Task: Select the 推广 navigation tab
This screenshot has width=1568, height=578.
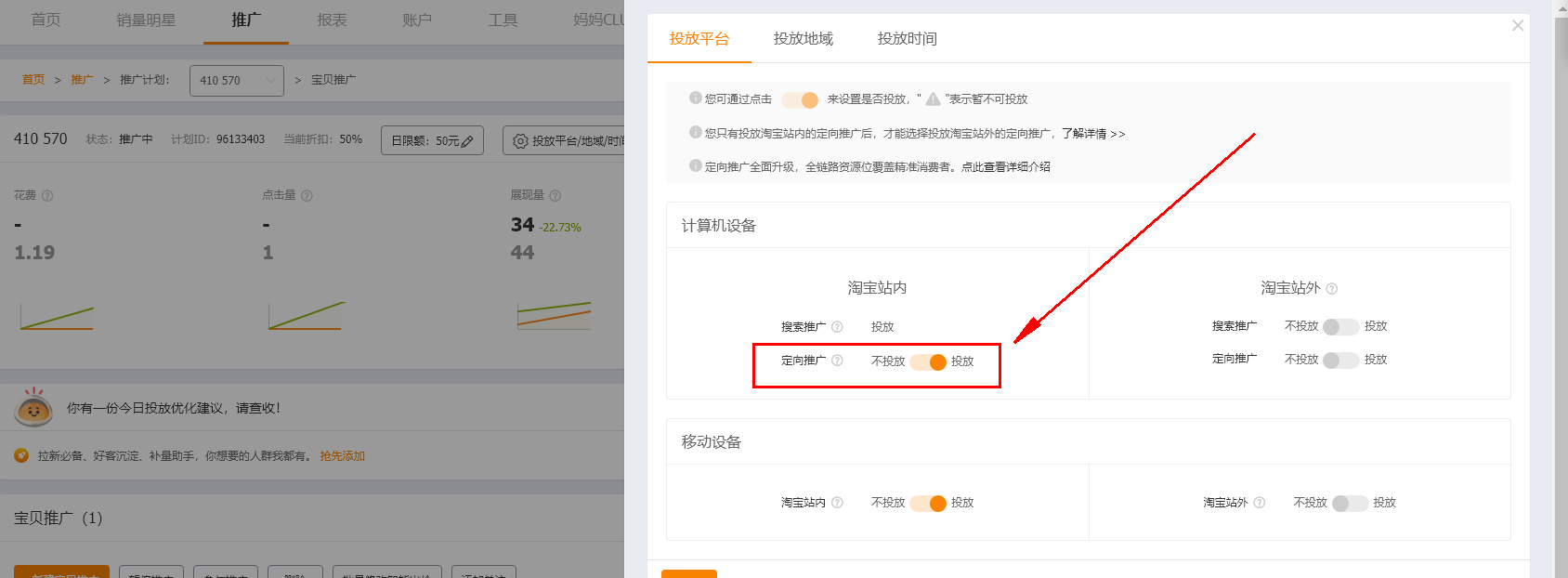Action: click(x=246, y=20)
